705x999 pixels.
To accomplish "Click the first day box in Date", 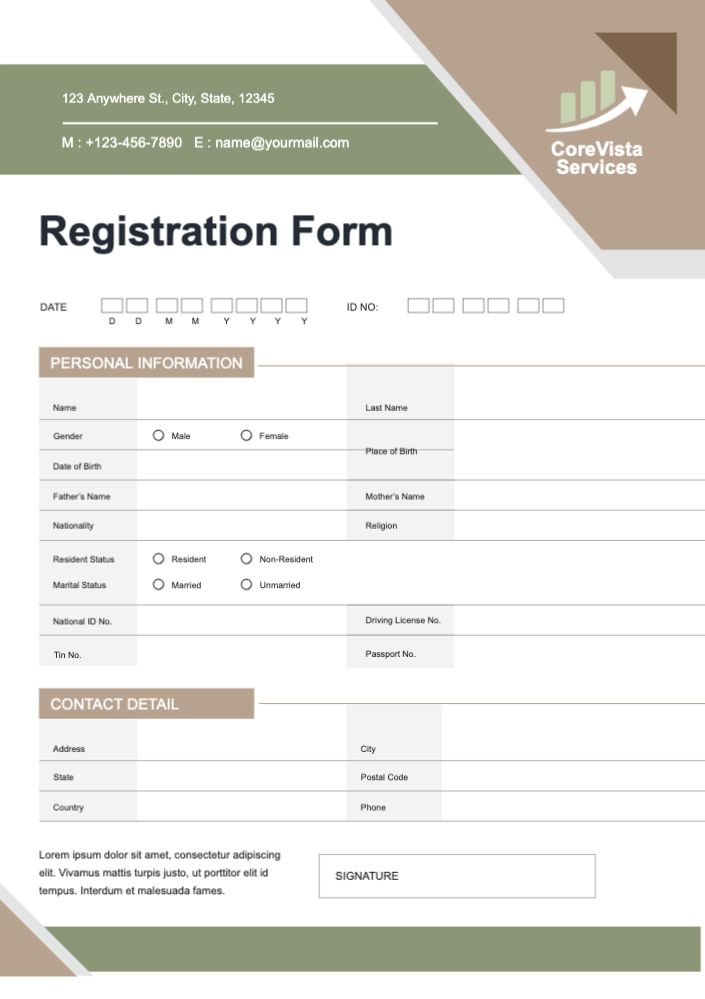I will click(x=112, y=306).
